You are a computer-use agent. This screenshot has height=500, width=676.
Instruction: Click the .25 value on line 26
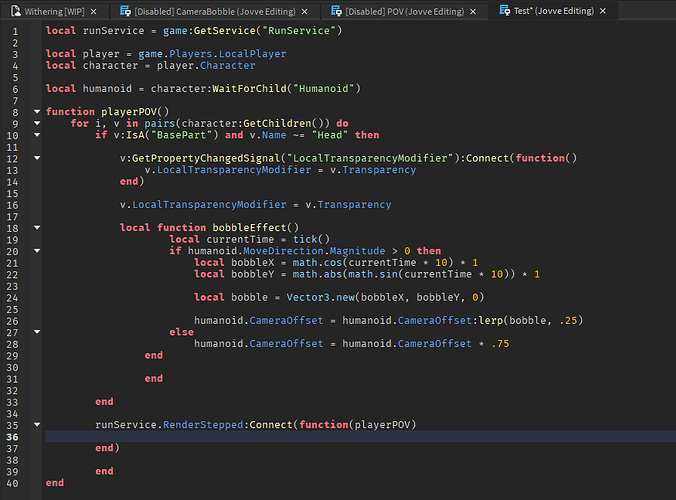click(x=568, y=321)
